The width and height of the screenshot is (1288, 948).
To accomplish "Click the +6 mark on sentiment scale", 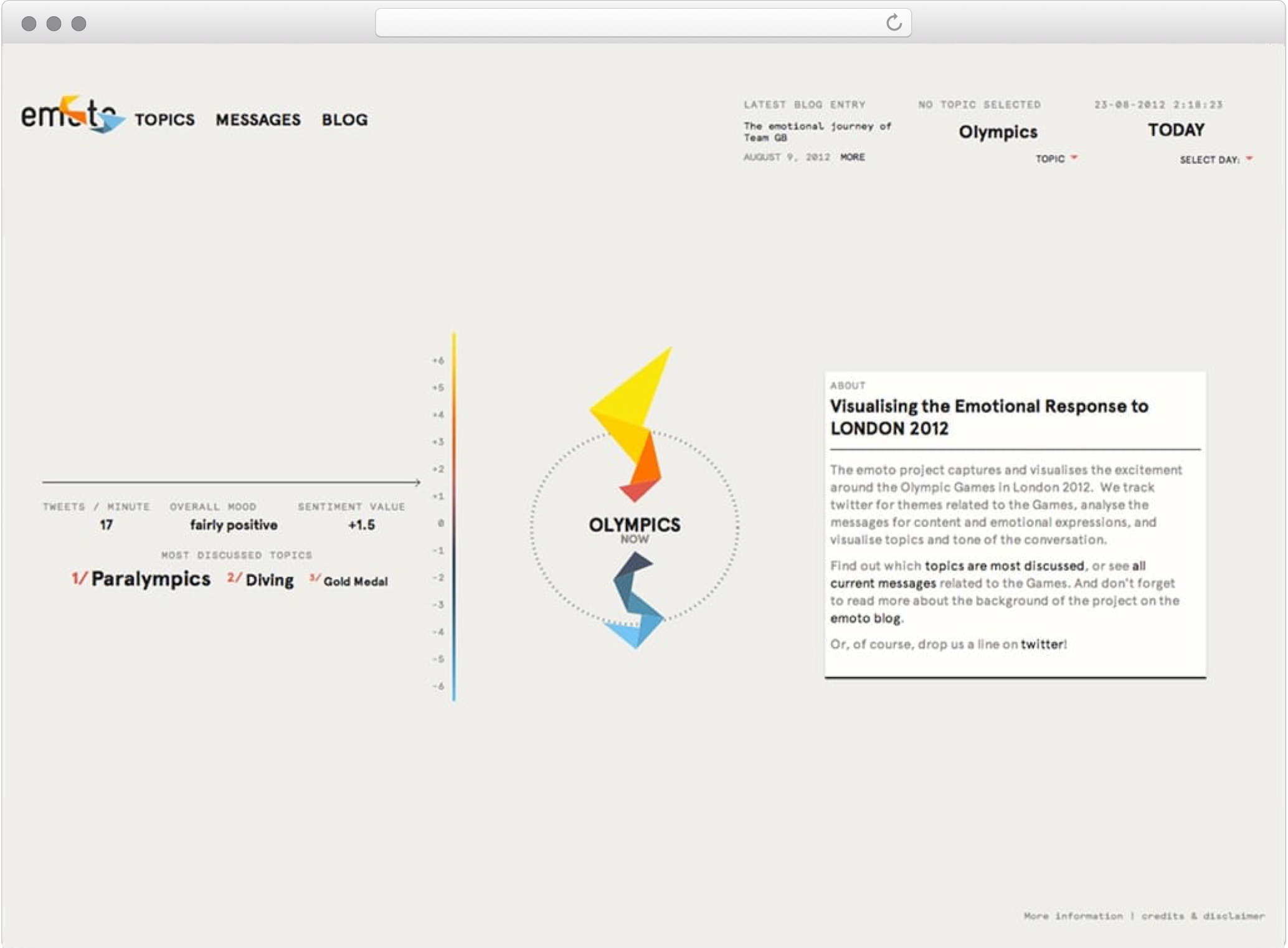I will click(438, 361).
